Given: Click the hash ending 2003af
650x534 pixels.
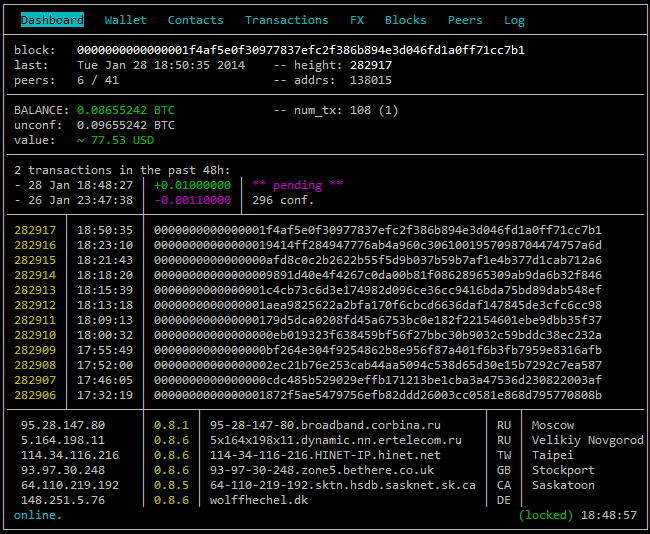Looking at the screenshot, I should 378,380.
